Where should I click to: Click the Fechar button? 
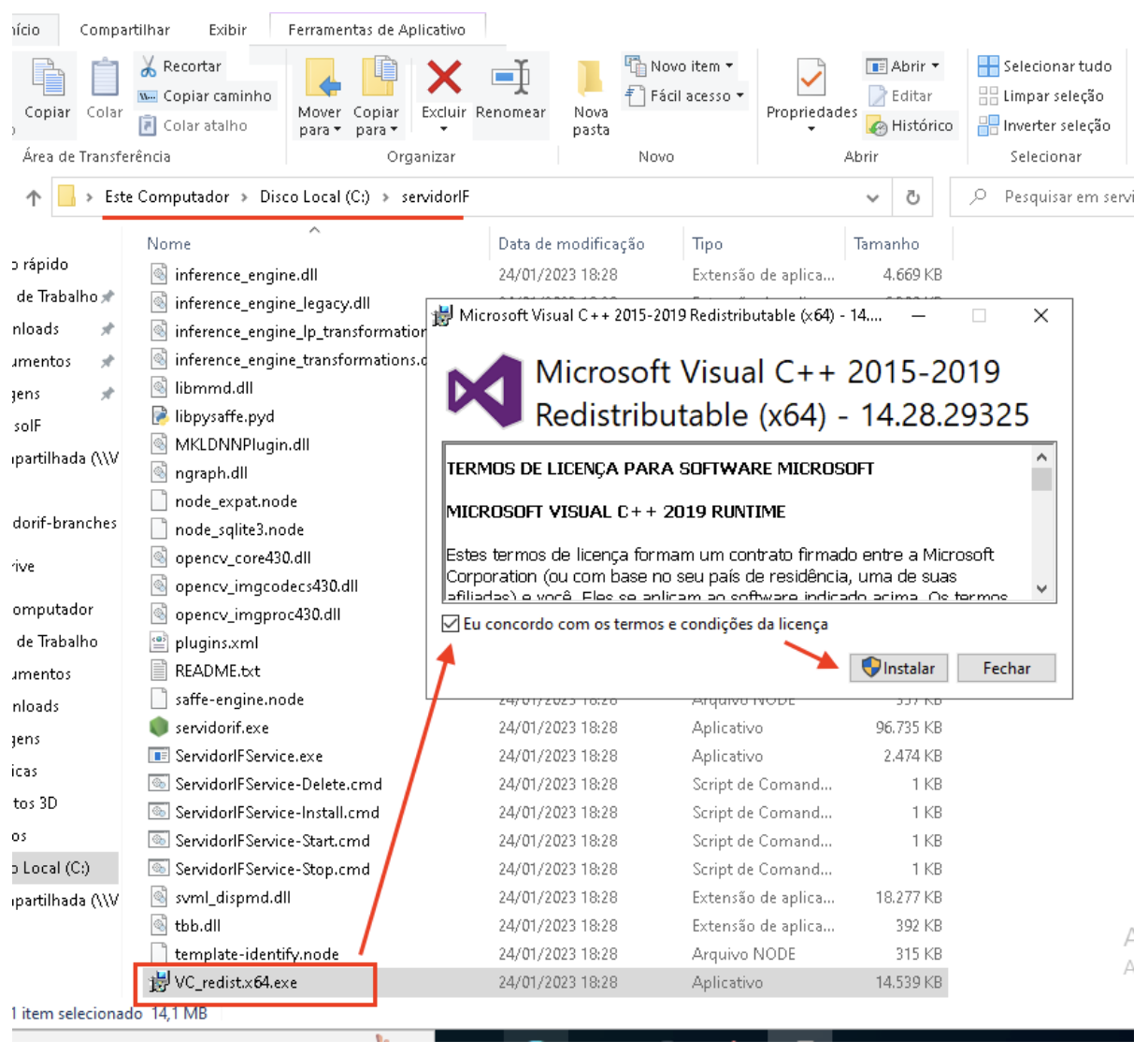pyautogui.click(x=1007, y=668)
